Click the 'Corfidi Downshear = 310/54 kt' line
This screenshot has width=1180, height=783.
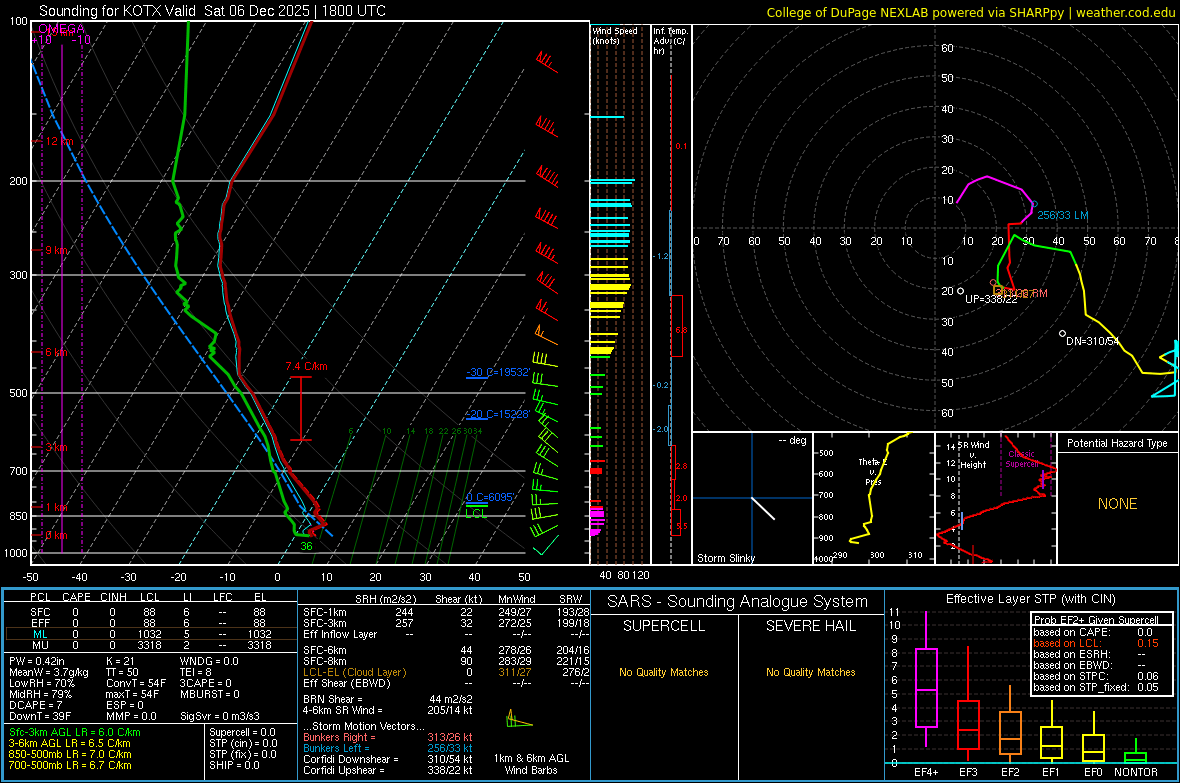click(388, 759)
